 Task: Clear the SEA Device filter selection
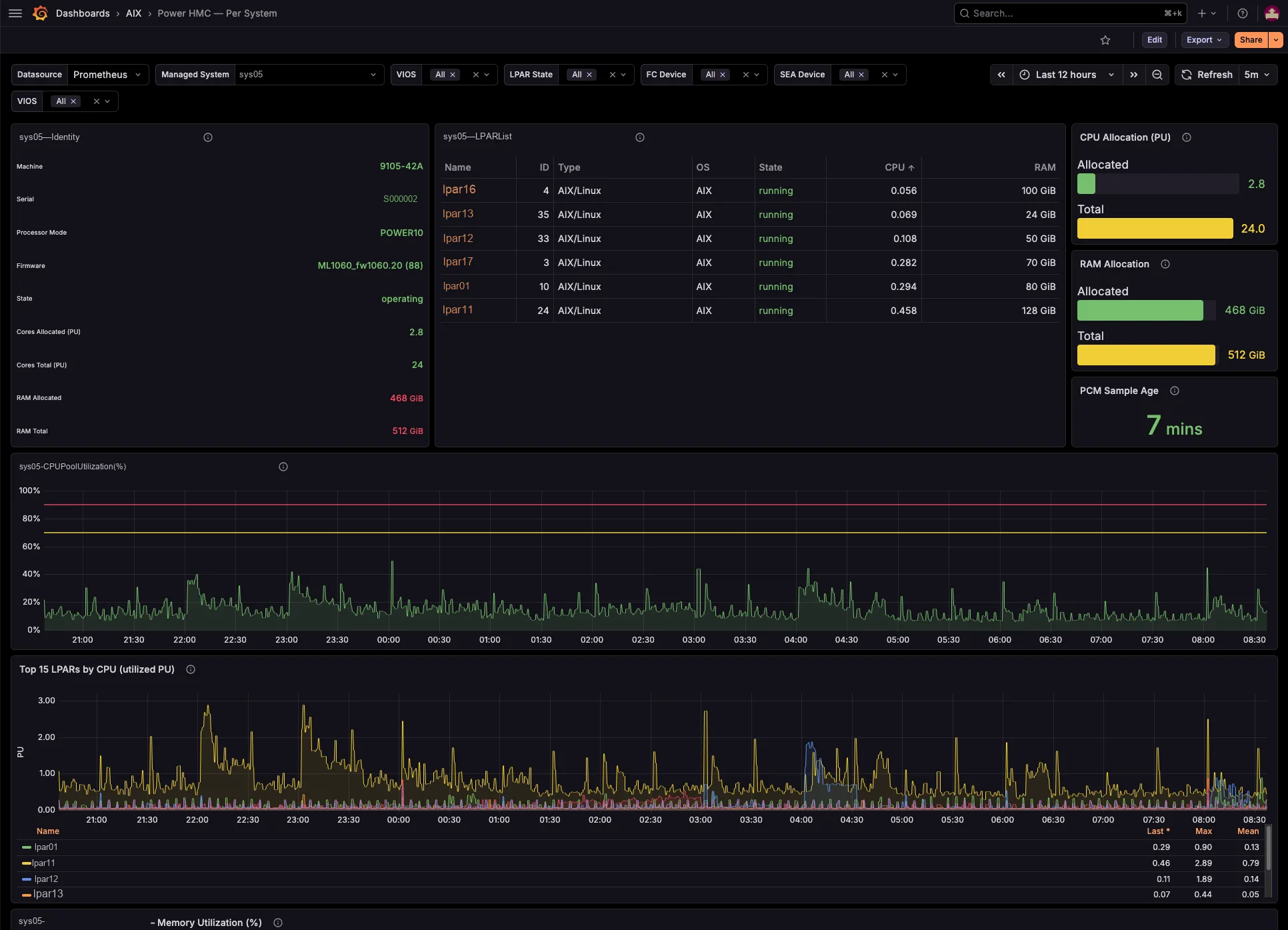885,75
